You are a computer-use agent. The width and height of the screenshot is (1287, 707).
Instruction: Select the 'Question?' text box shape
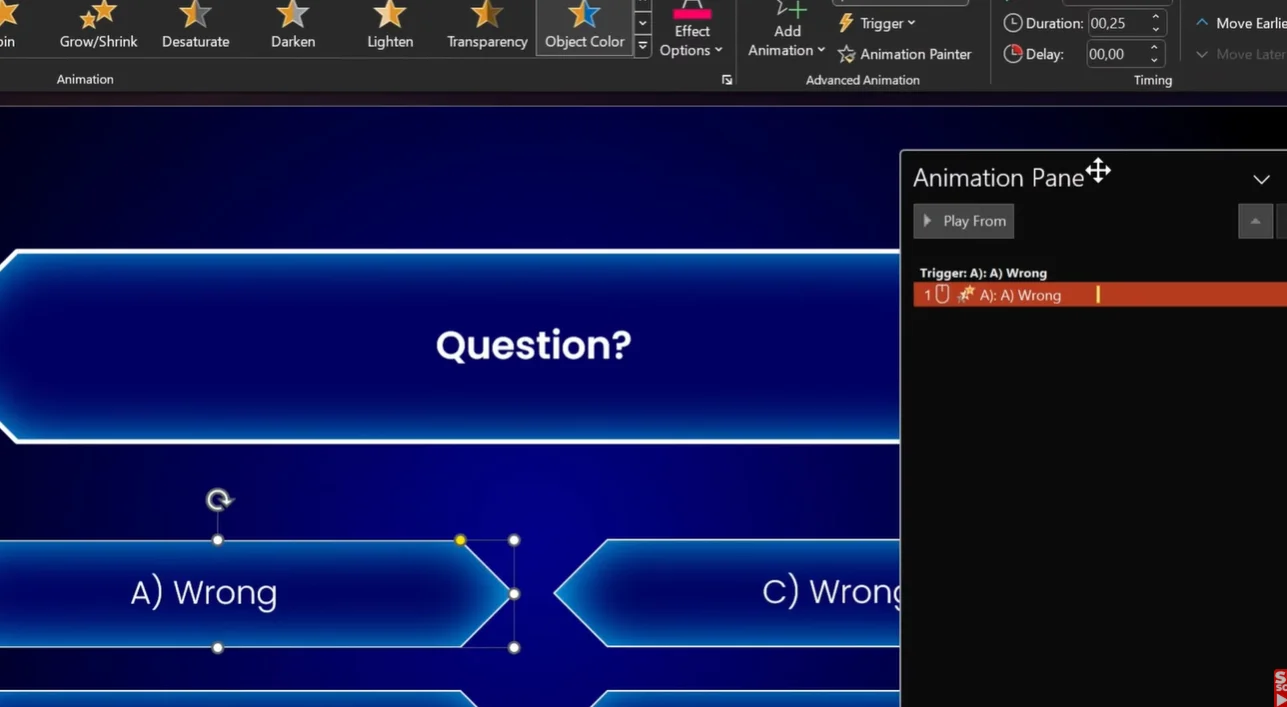(x=534, y=346)
